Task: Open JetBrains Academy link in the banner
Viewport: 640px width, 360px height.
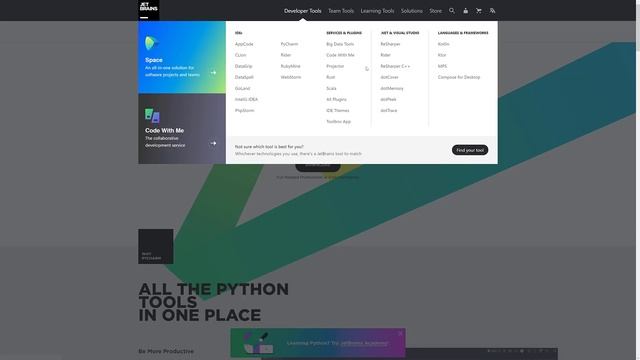Action: tap(364, 343)
